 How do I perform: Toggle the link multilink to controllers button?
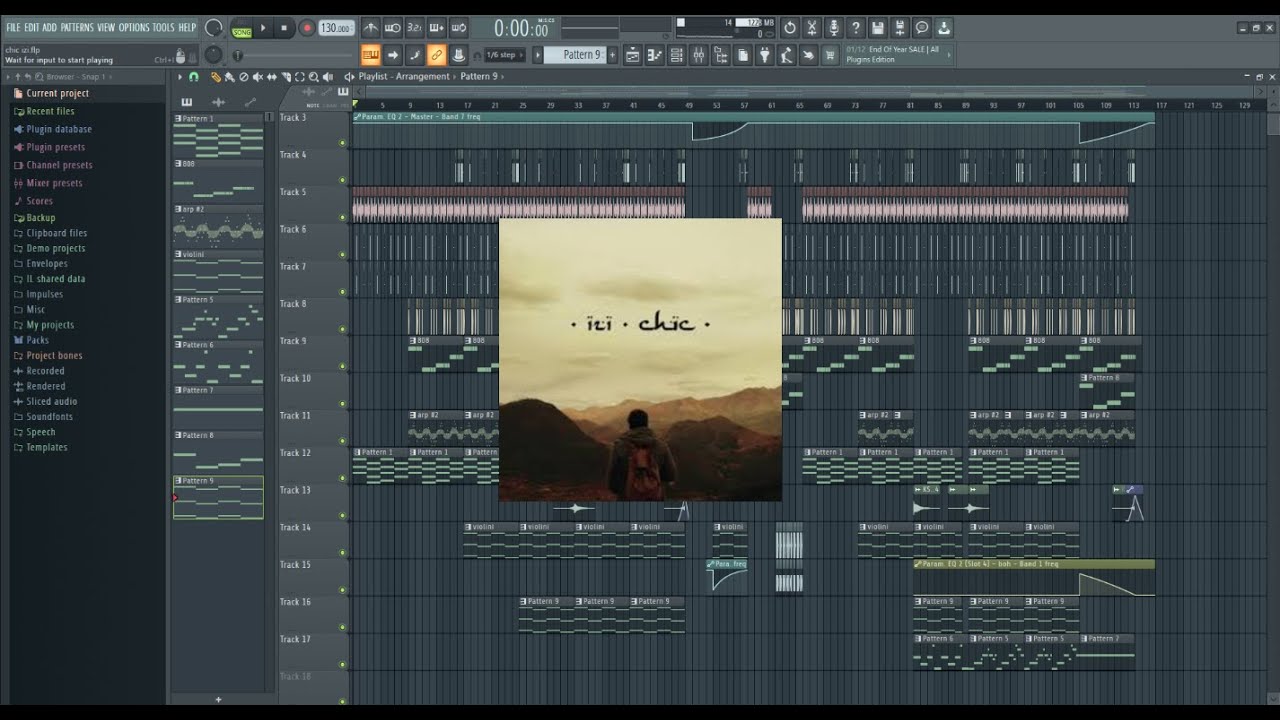[x=436, y=55]
